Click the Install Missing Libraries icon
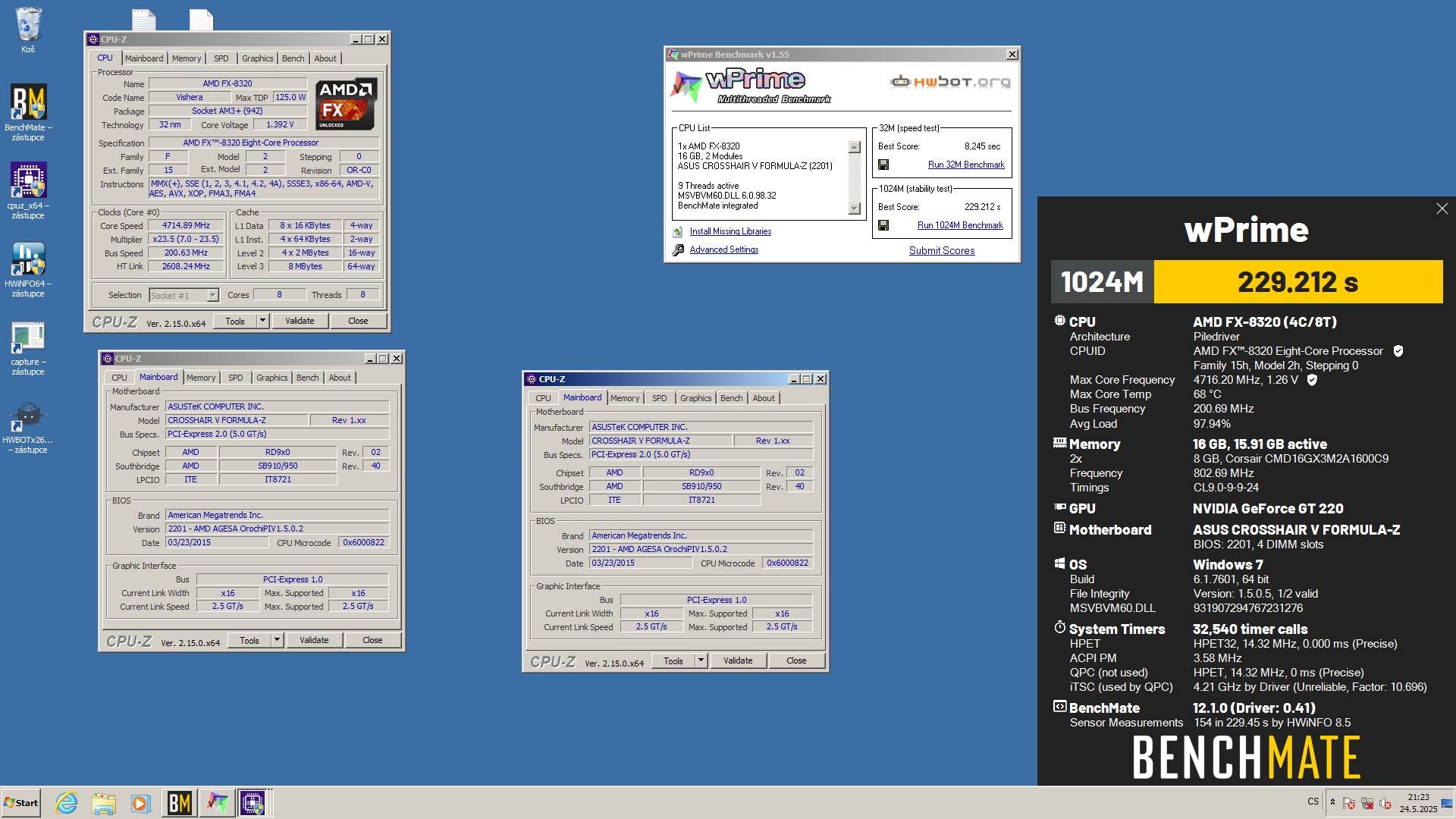Image resolution: width=1456 pixels, height=819 pixels. [678, 232]
